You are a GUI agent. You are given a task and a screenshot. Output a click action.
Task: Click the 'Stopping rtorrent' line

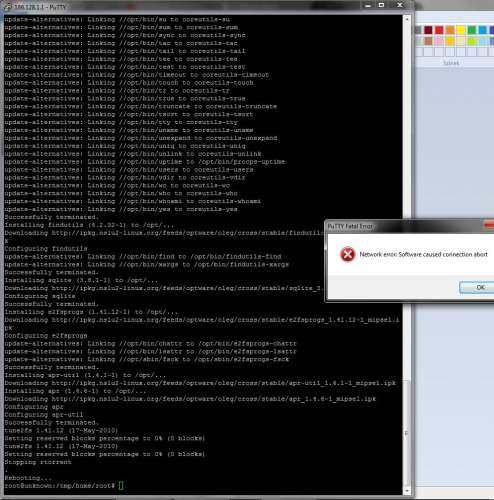(38, 462)
